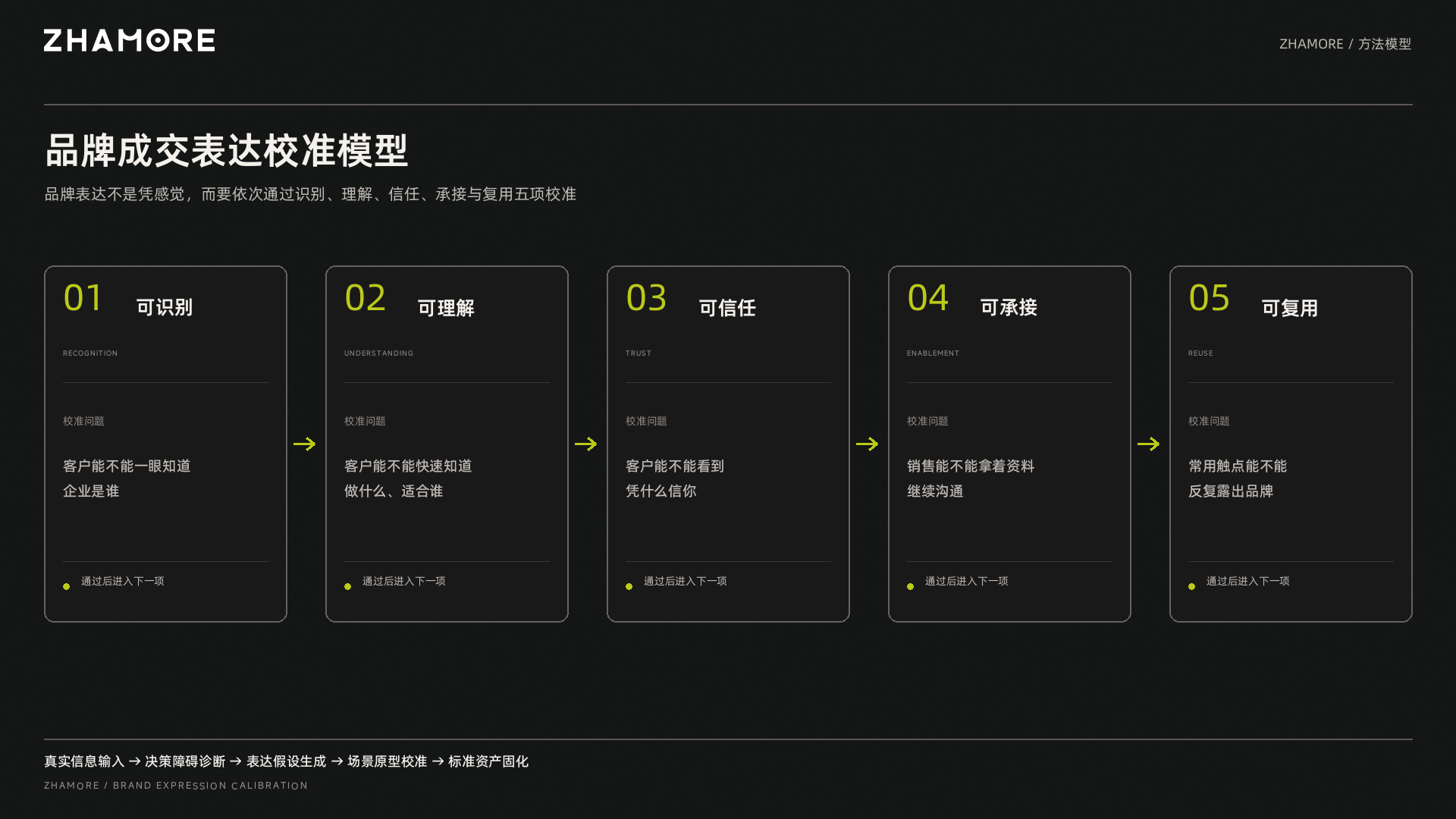Click the text 客户能不能一眼知道
1456x819 pixels.
click(127, 466)
